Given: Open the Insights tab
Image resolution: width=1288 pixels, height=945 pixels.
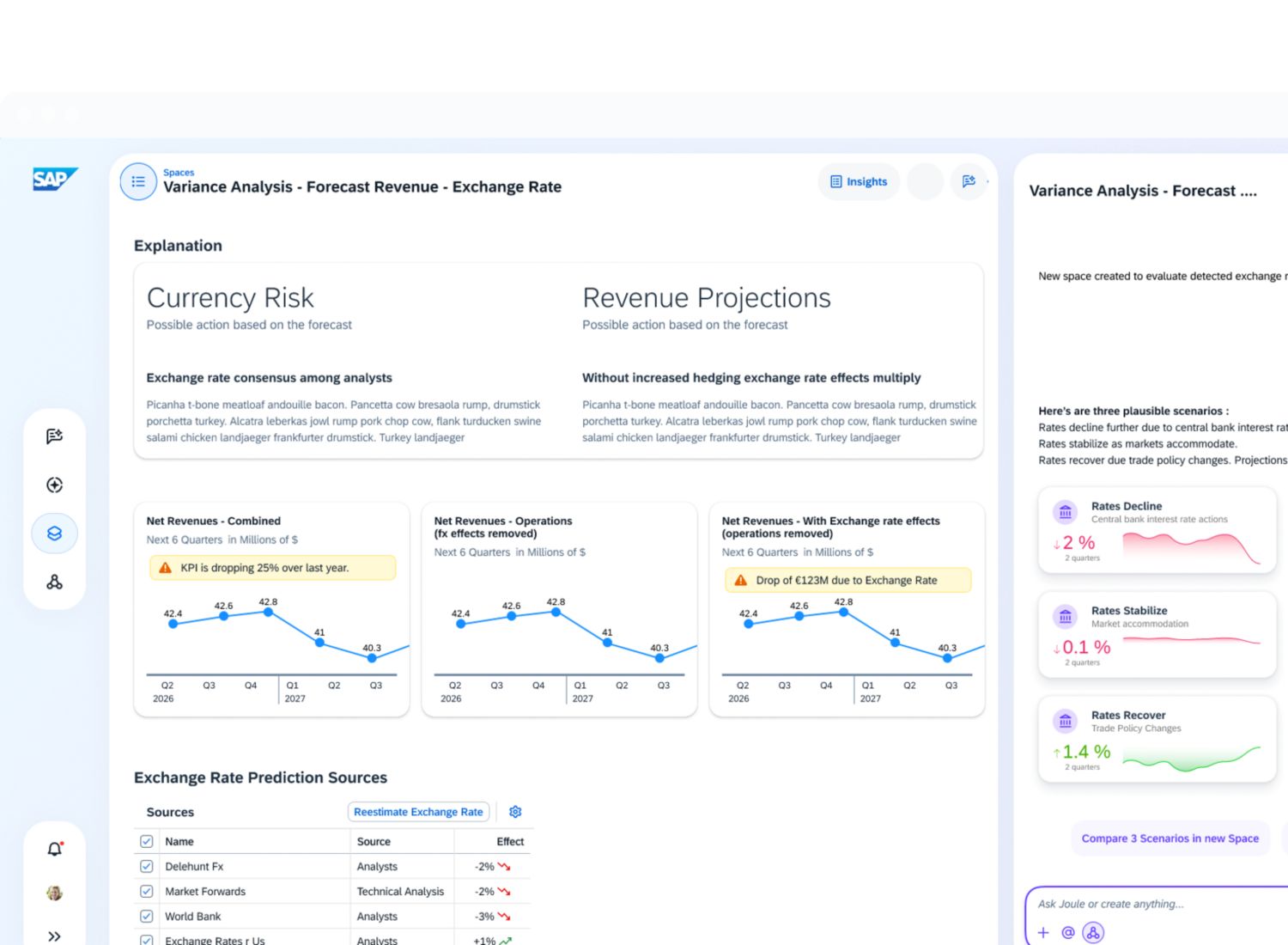Looking at the screenshot, I should click(859, 181).
